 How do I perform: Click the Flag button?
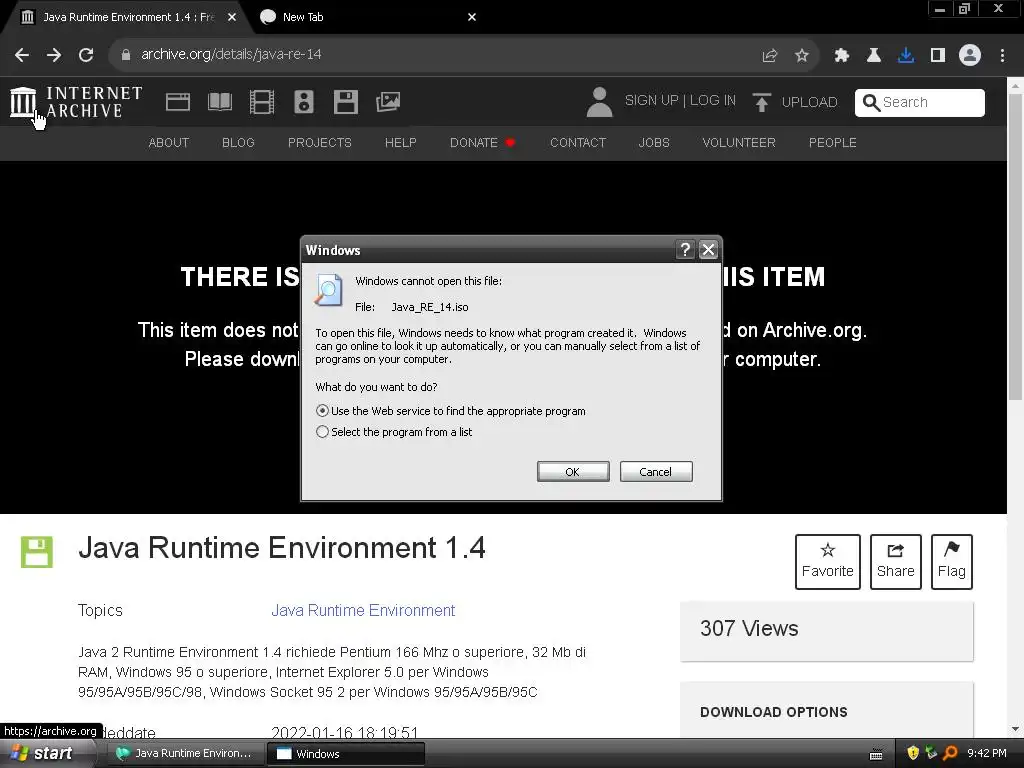click(x=952, y=562)
